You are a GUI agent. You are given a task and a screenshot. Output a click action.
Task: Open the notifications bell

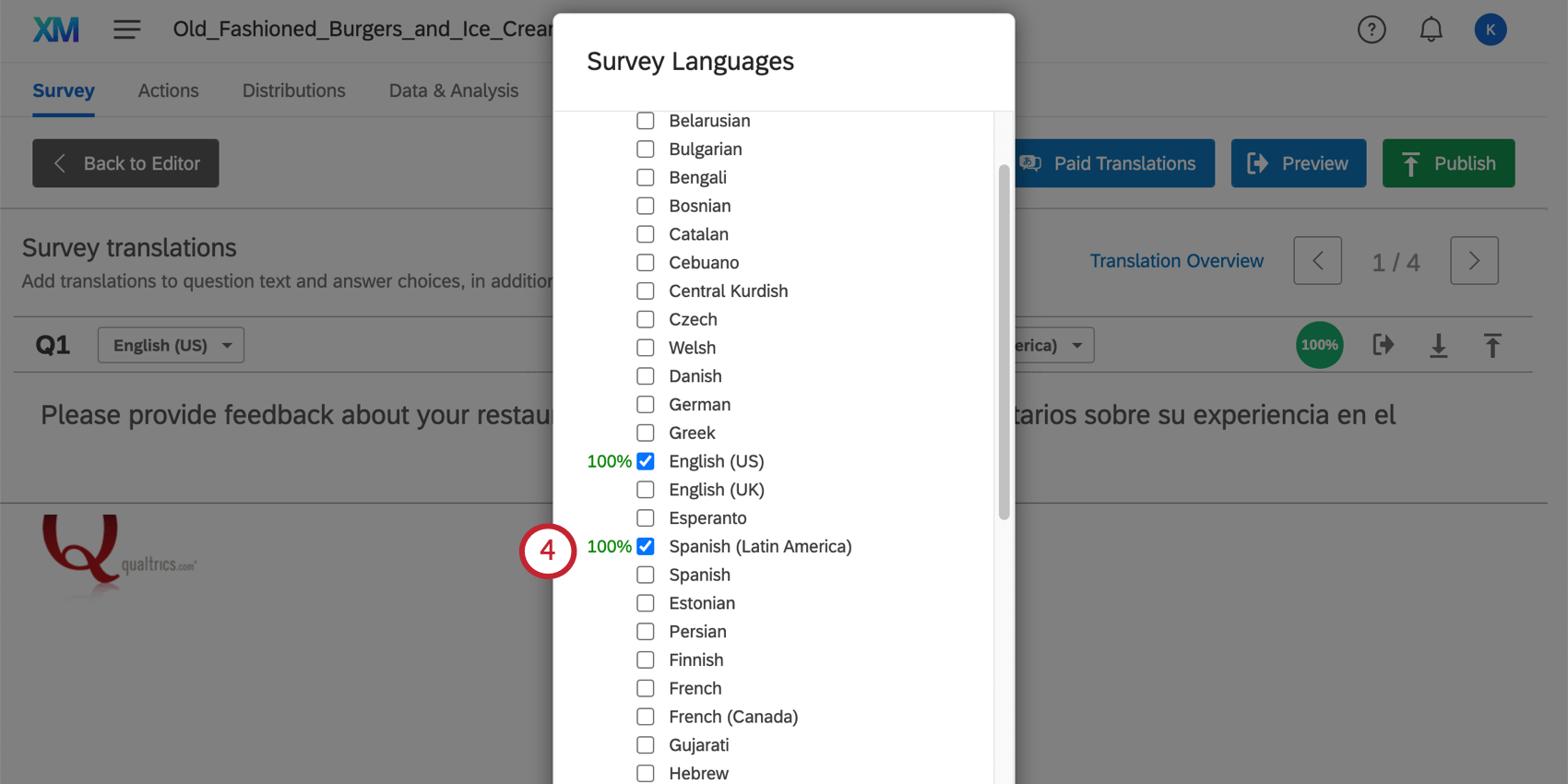point(1431,30)
